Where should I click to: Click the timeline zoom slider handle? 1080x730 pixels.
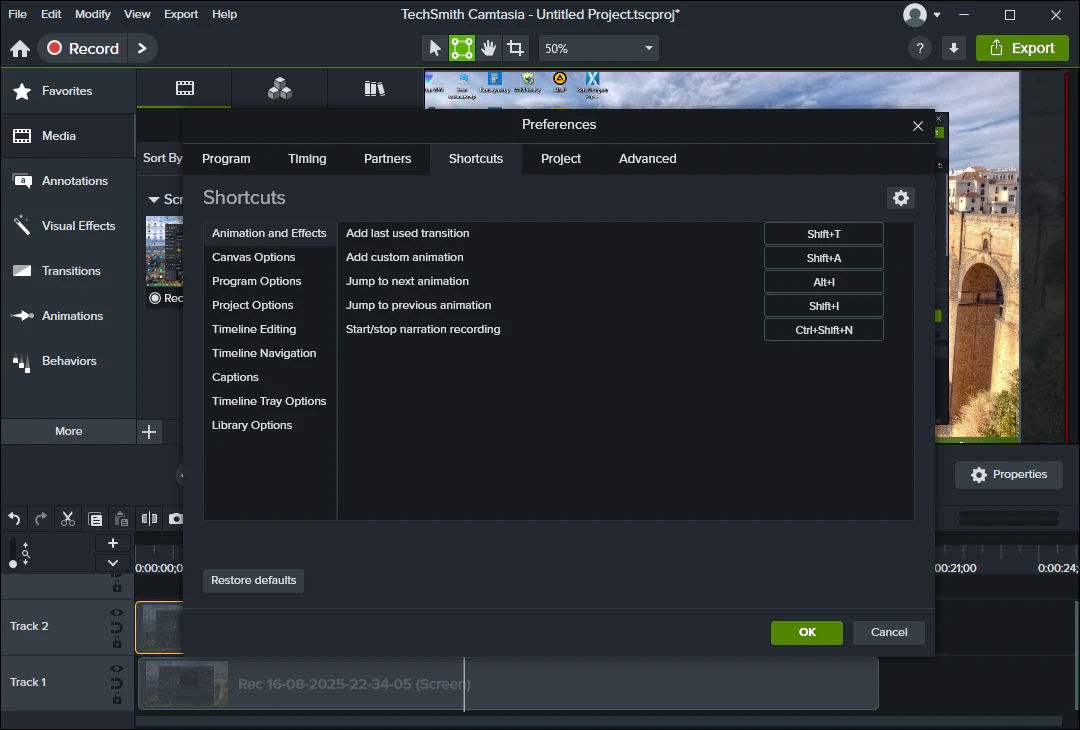click(x=13, y=564)
